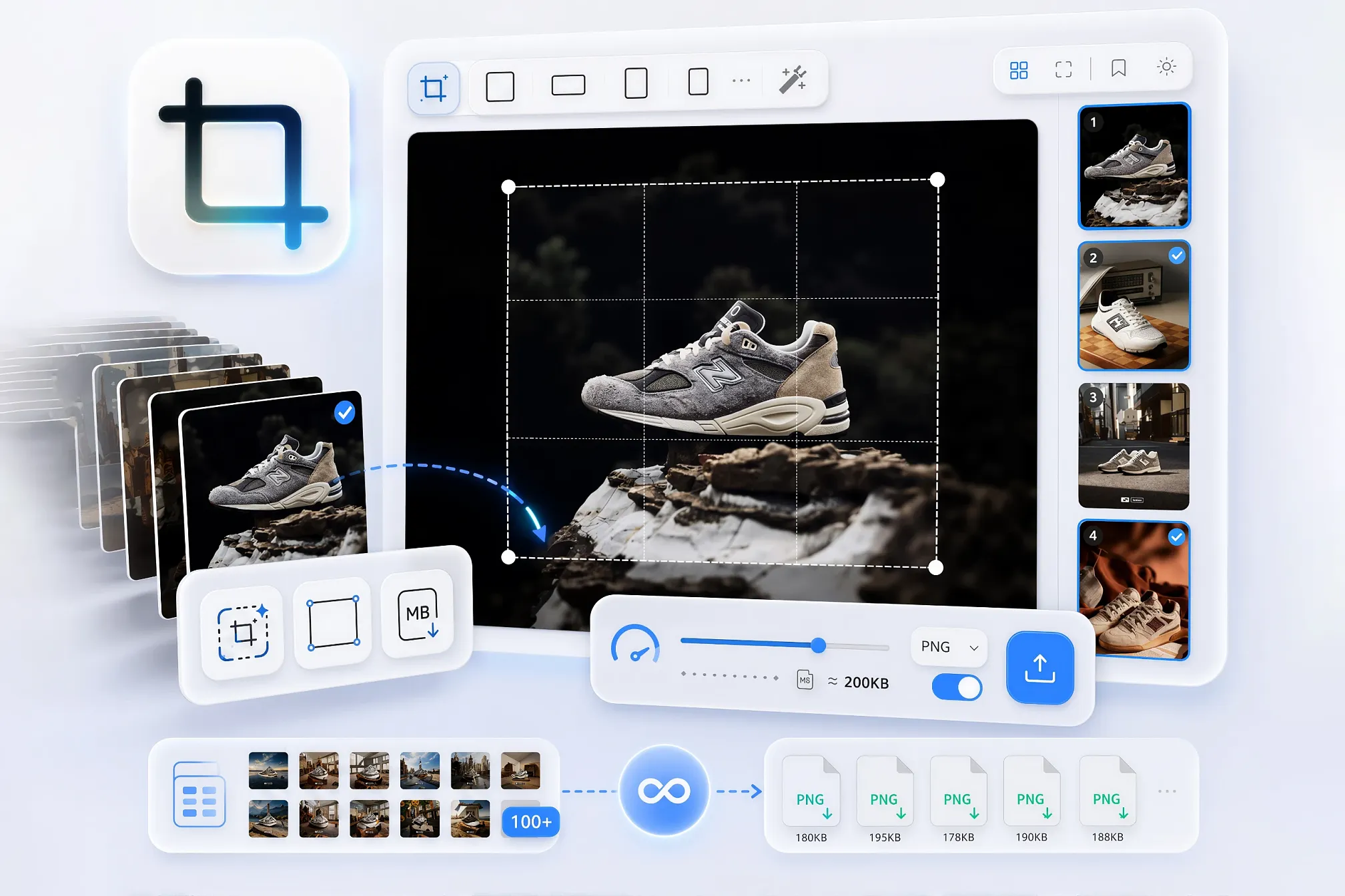The image size is (1345, 896).
Task: Open the smart AI crop card
Action: click(x=243, y=632)
